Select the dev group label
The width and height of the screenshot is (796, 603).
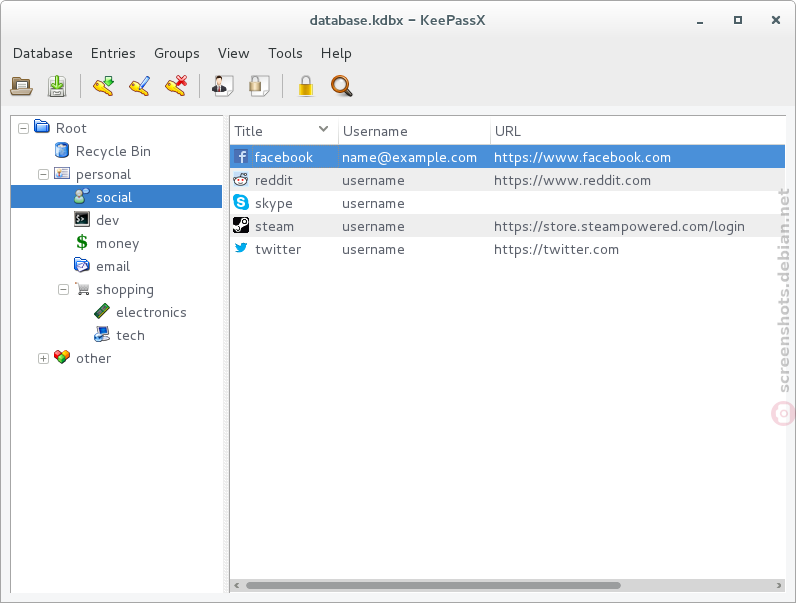pos(108,220)
